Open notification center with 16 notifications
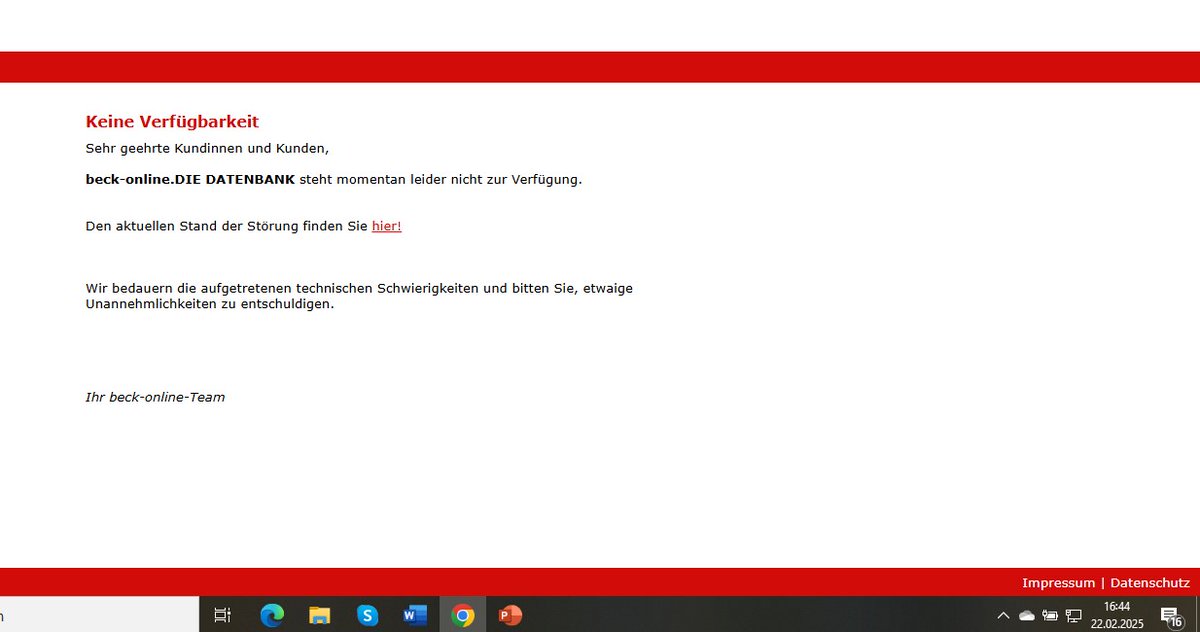1200x632 pixels. coord(1171,615)
